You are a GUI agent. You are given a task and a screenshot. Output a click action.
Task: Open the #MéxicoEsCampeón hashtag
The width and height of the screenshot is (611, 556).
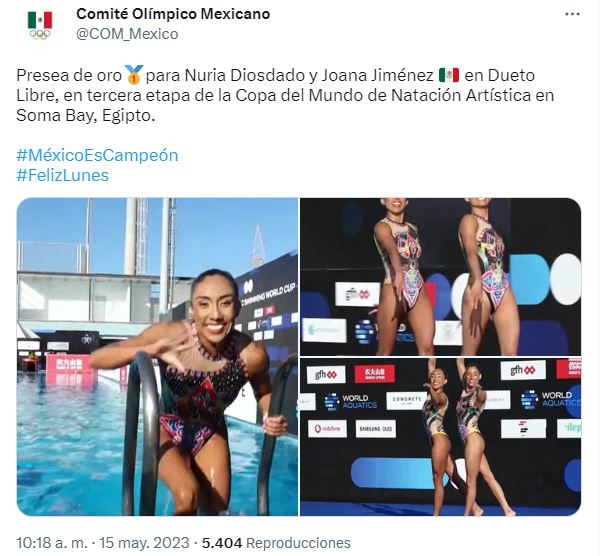pos(97,155)
